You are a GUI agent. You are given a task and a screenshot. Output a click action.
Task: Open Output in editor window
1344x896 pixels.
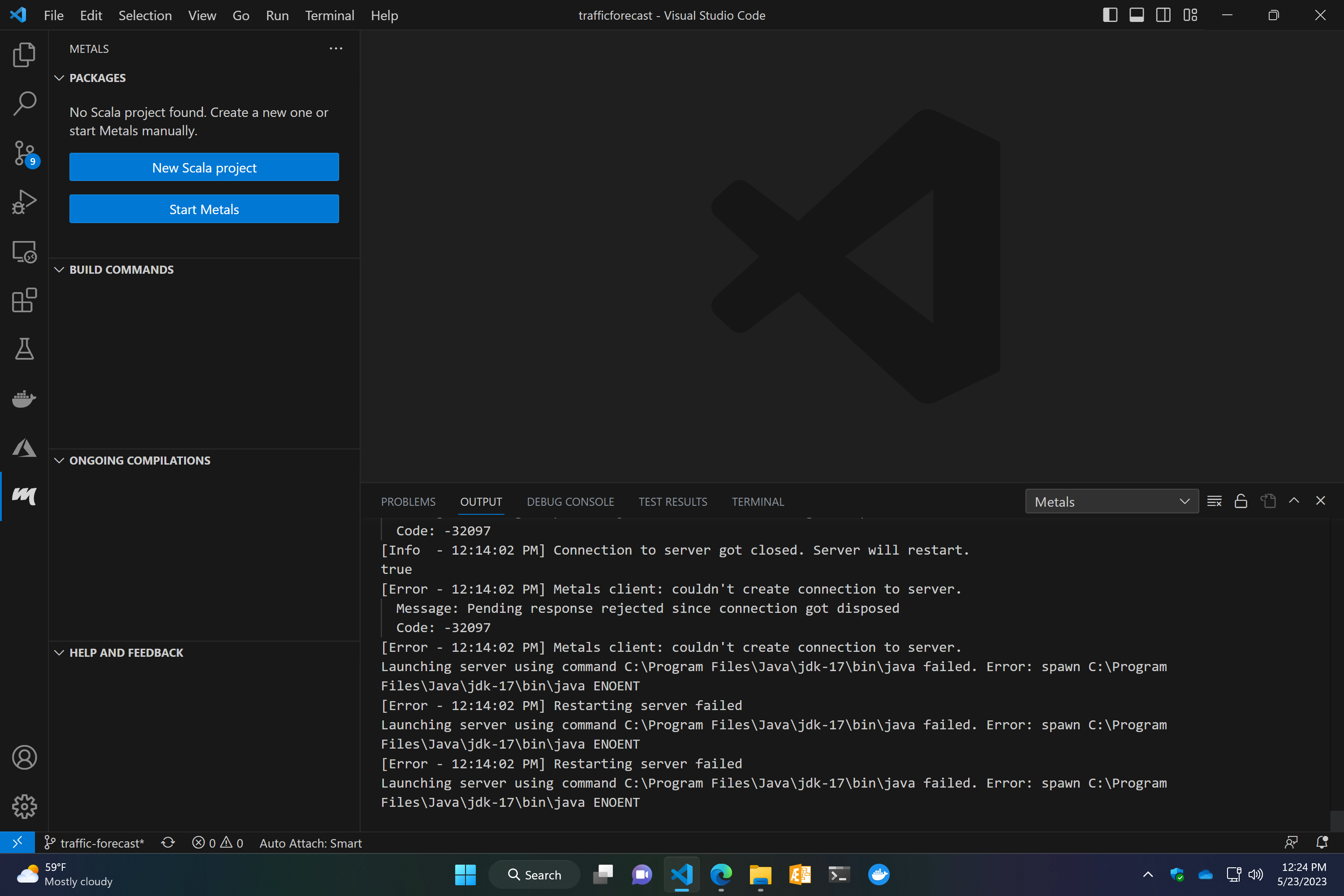point(1268,500)
